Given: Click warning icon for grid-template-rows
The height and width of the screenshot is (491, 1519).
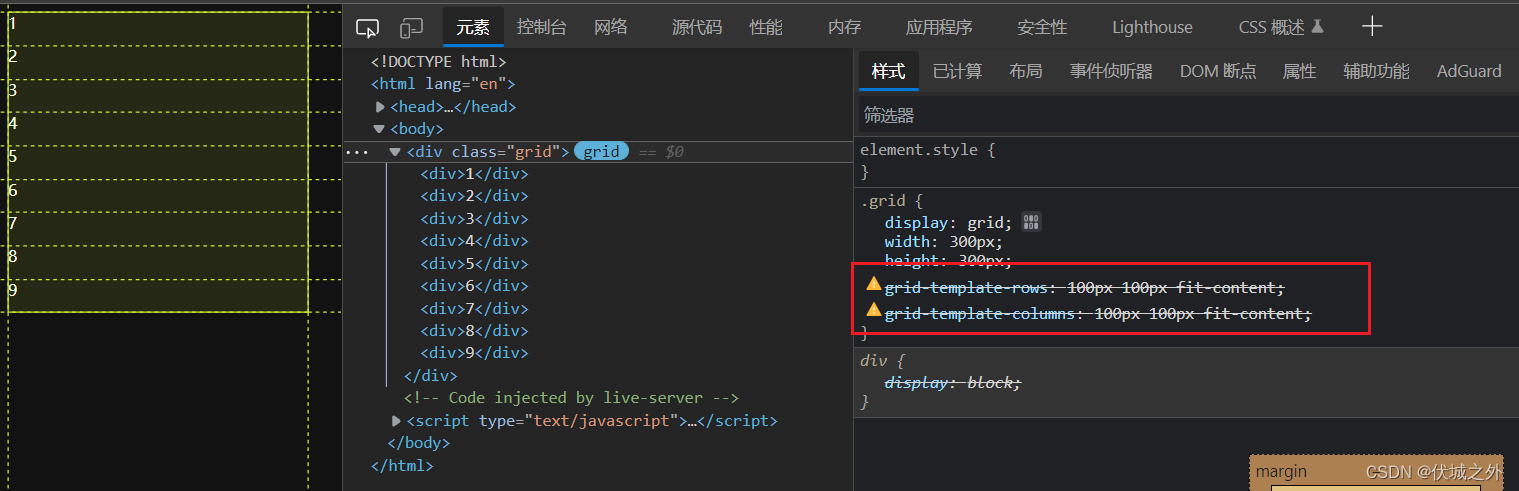Looking at the screenshot, I should 874,285.
